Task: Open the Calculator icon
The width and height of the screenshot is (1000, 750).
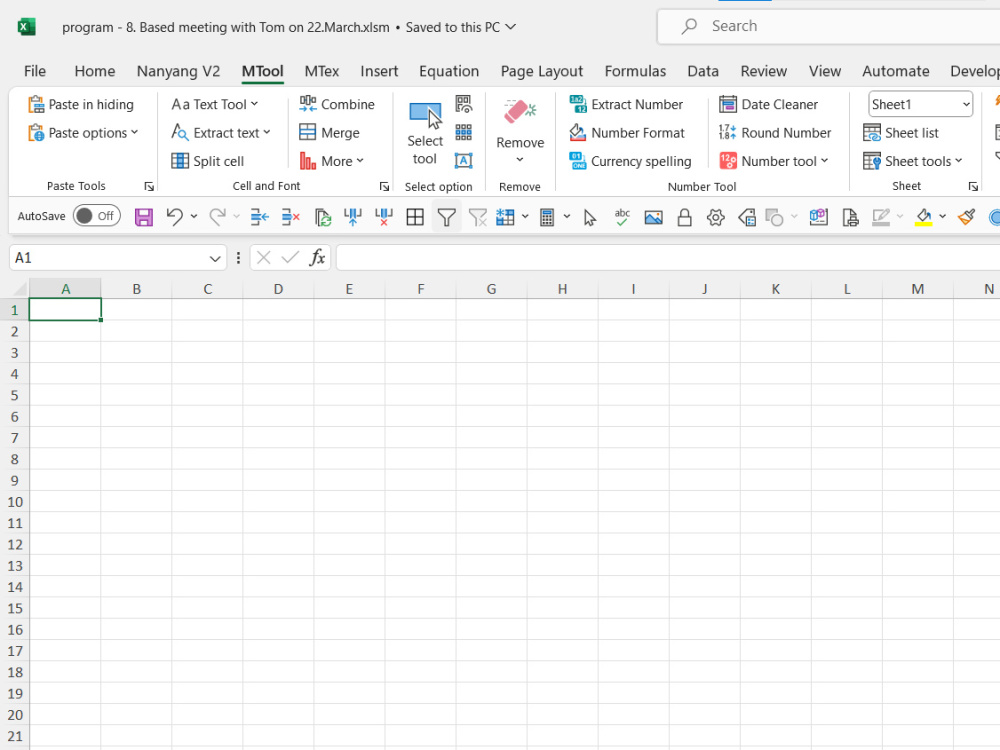Action: [x=547, y=217]
